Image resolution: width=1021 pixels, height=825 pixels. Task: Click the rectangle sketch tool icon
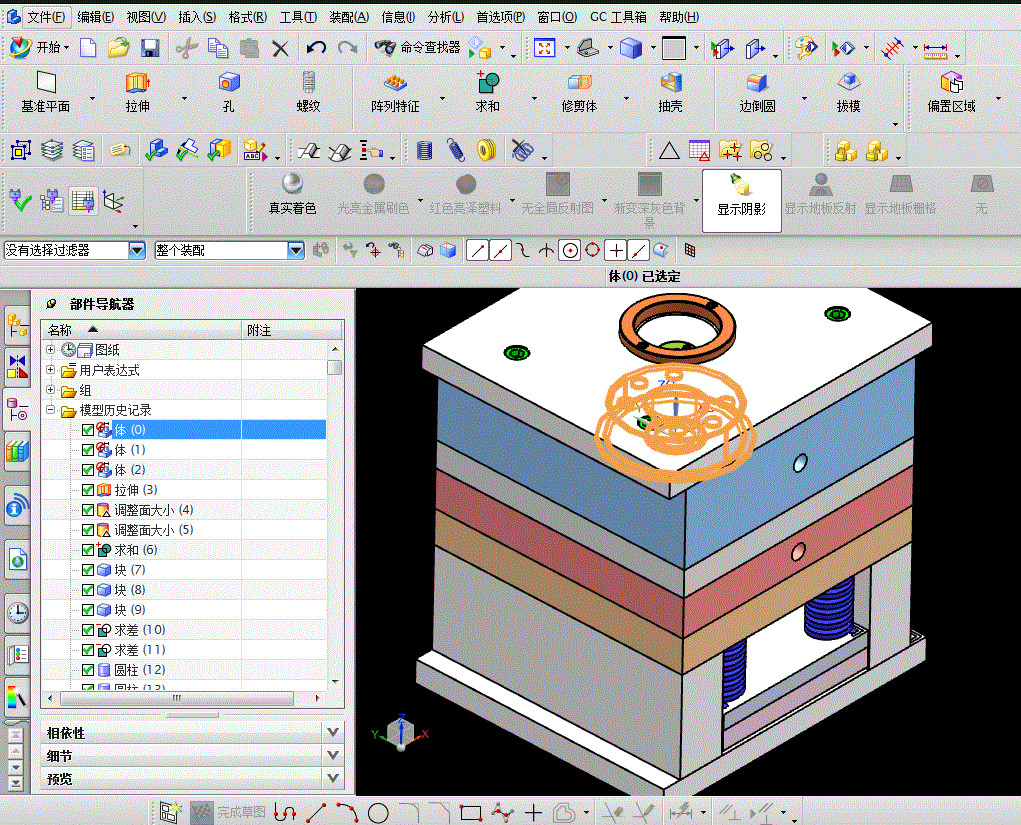471,813
